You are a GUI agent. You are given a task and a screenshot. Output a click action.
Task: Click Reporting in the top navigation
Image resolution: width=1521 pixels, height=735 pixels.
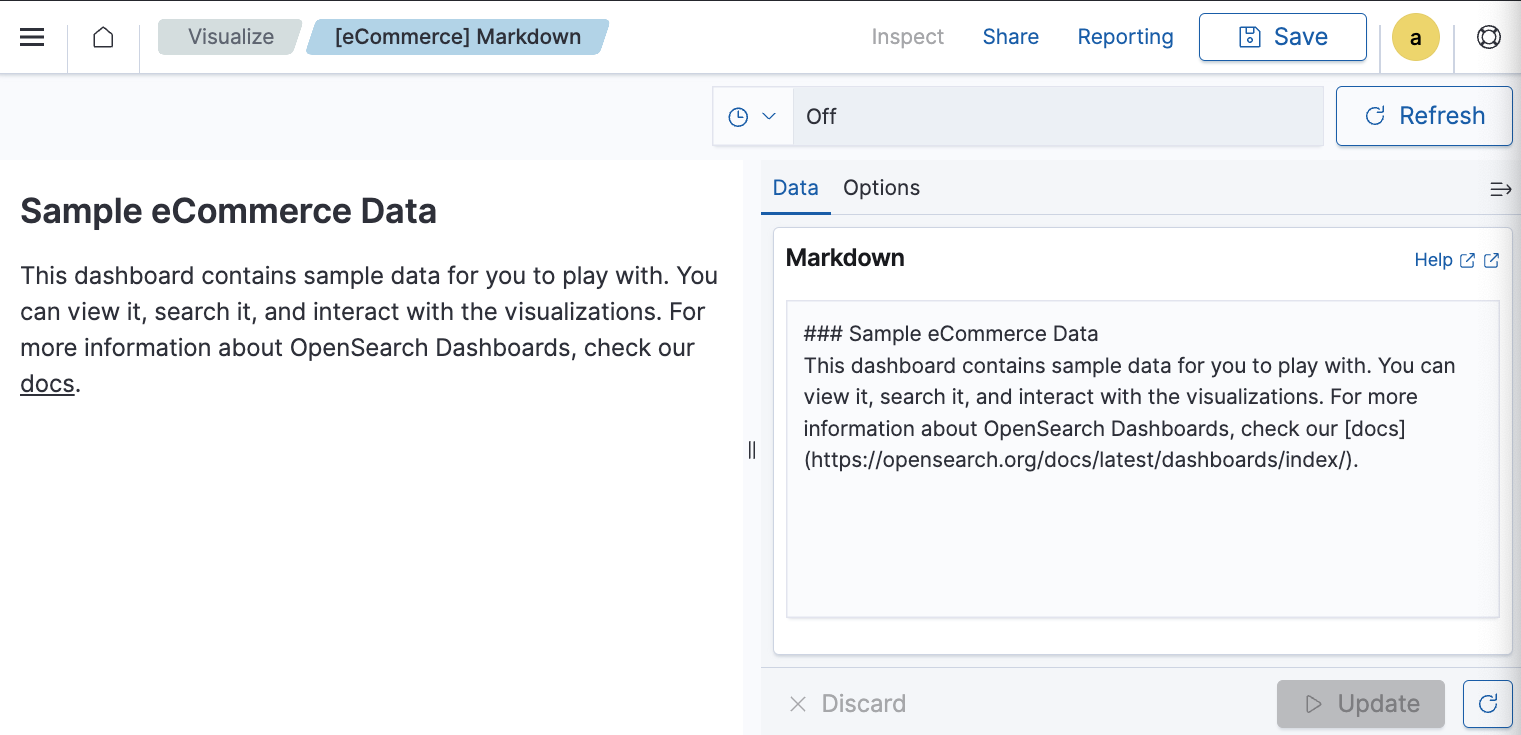(x=1125, y=36)
